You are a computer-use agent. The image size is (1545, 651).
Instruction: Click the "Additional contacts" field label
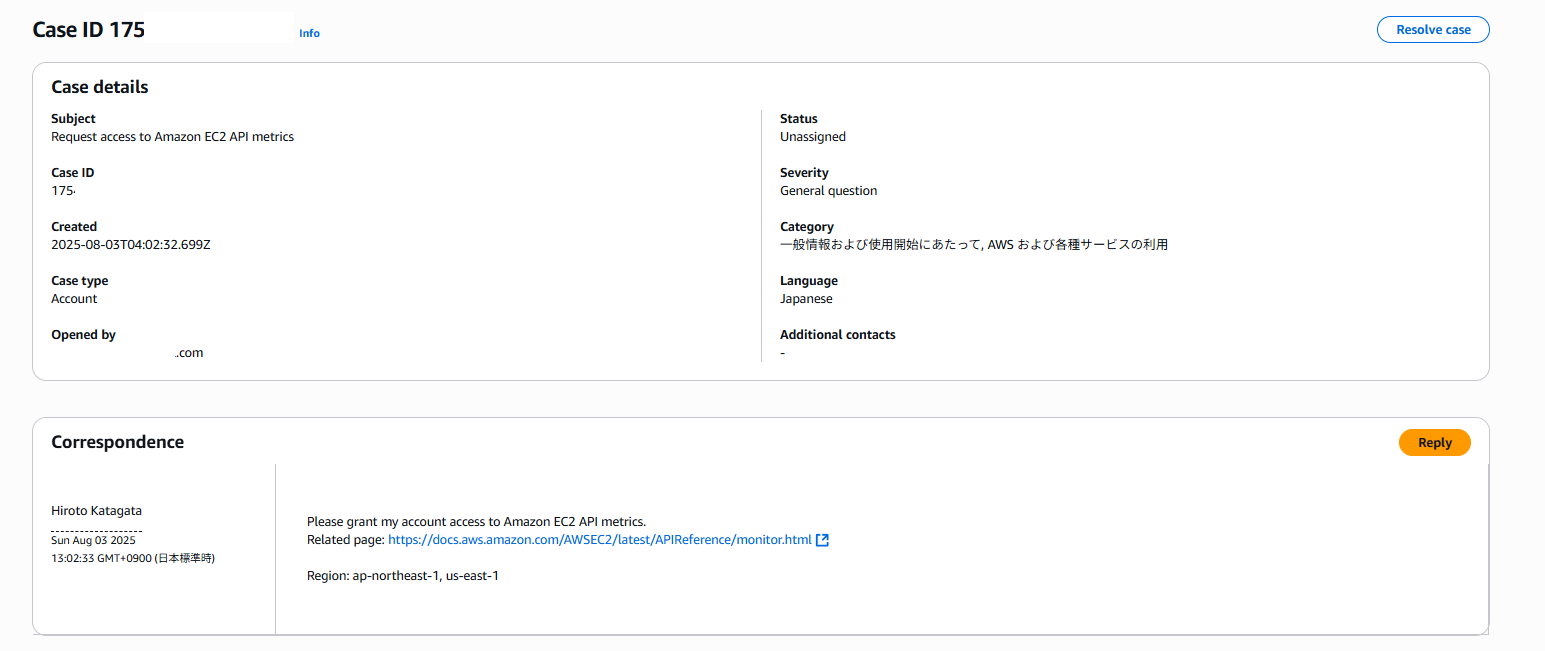click(x=838, y=335)
